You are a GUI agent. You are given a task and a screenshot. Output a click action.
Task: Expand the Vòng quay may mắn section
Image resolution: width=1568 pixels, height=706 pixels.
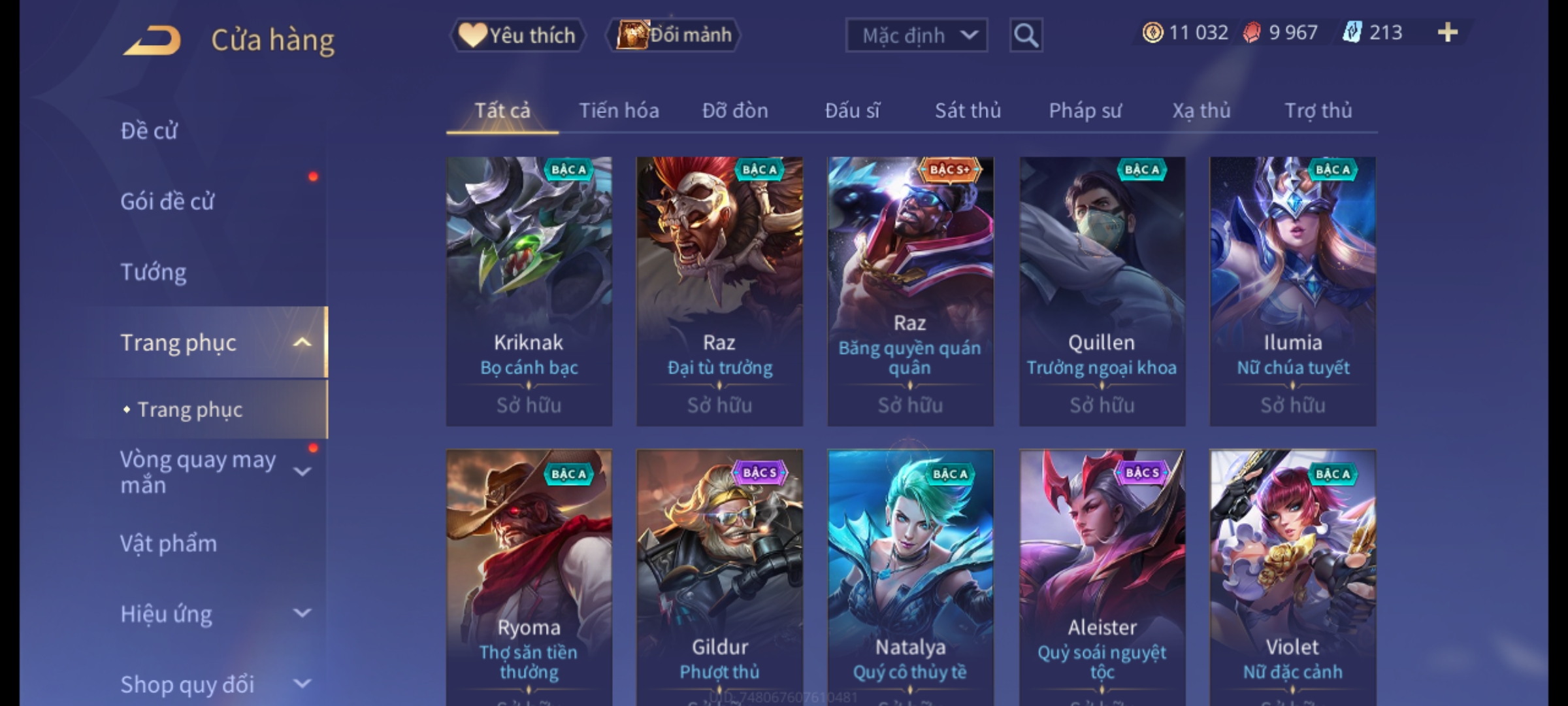(x=302, y=471)
